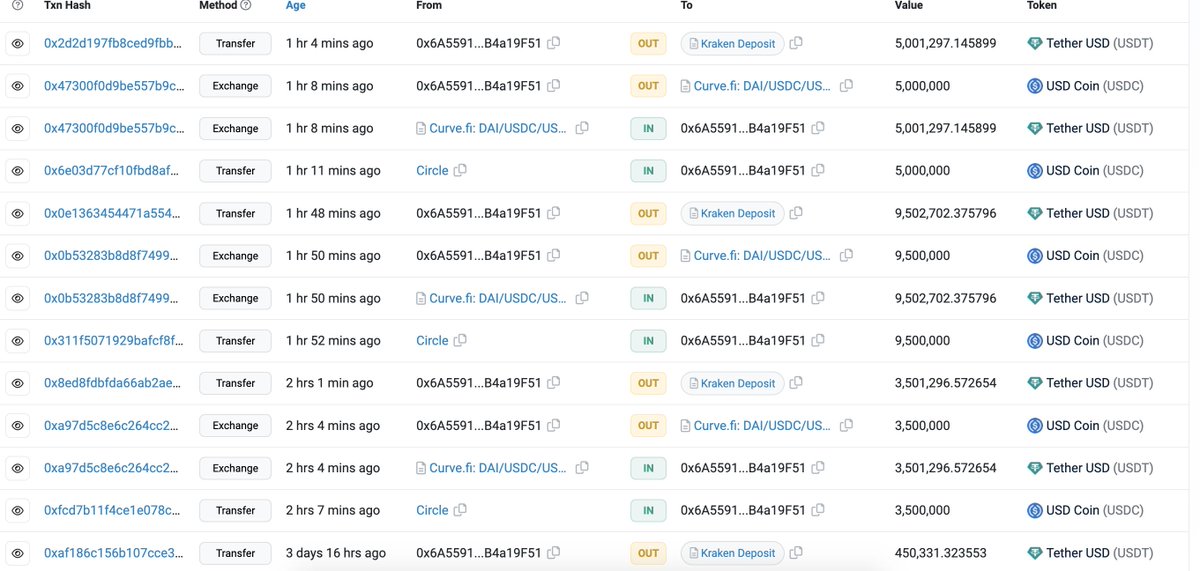Preview transaction 0x311f5071929bafcf8f via eye icon

tap(18, 341)
